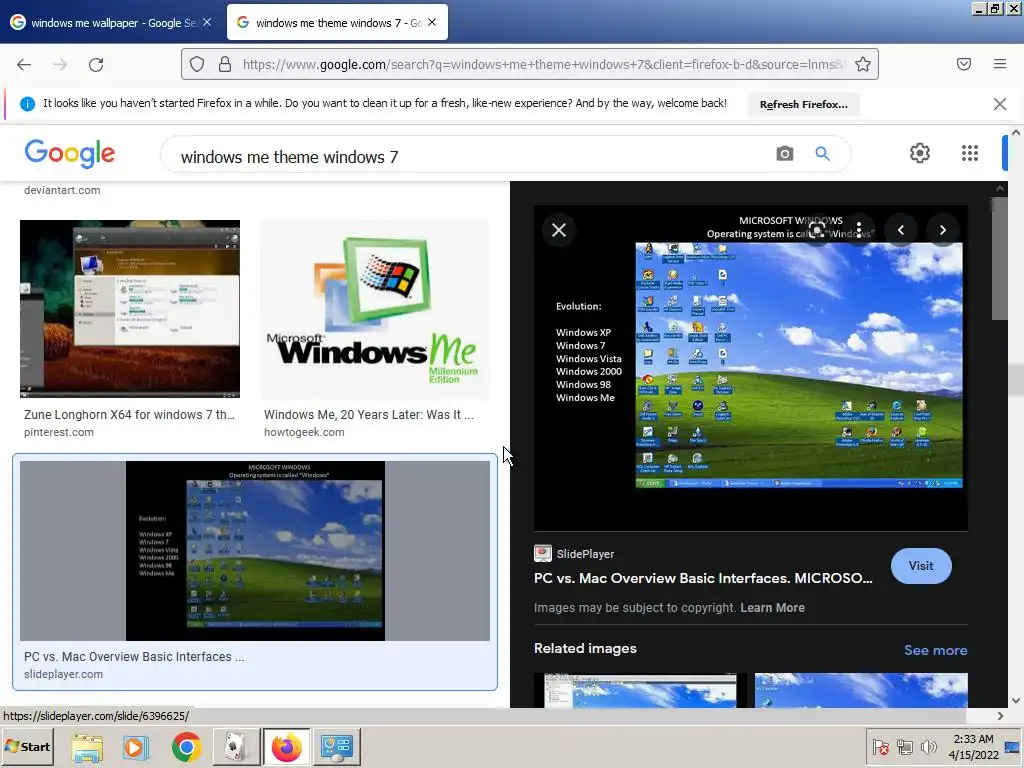Open the Windows Me, 20 Years Later caption
Image resolution: width=1024 pixels, height=768 pixels.
coord(369,415)
